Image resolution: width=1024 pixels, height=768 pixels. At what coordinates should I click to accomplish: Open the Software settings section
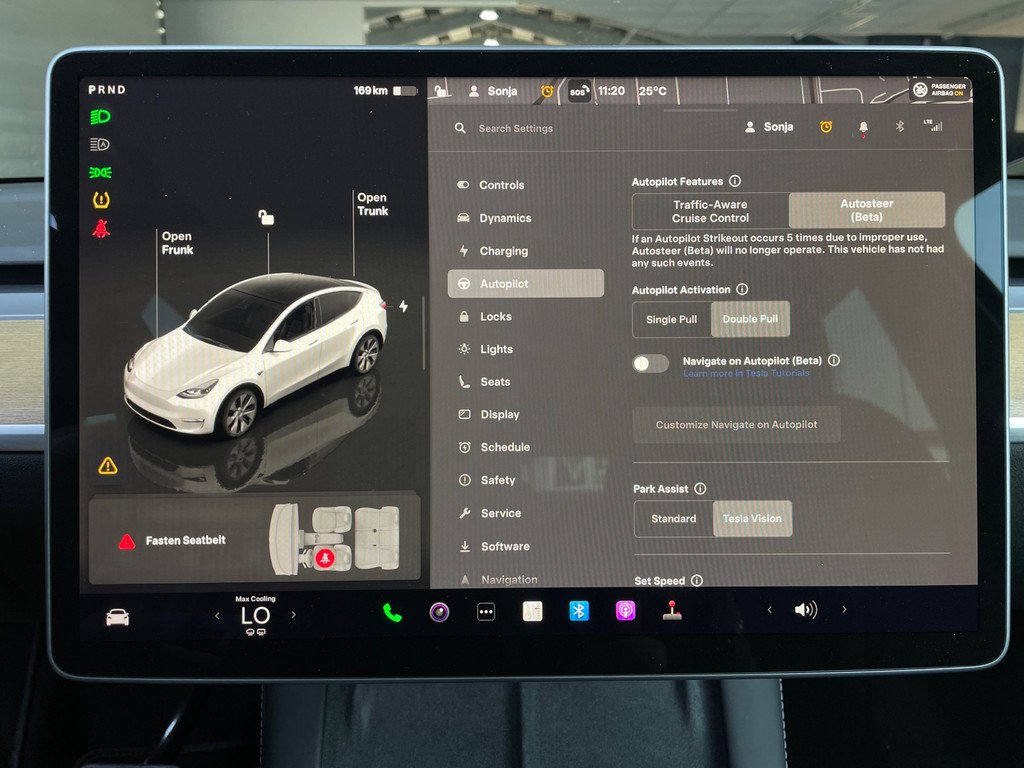(x=525, y=546)
